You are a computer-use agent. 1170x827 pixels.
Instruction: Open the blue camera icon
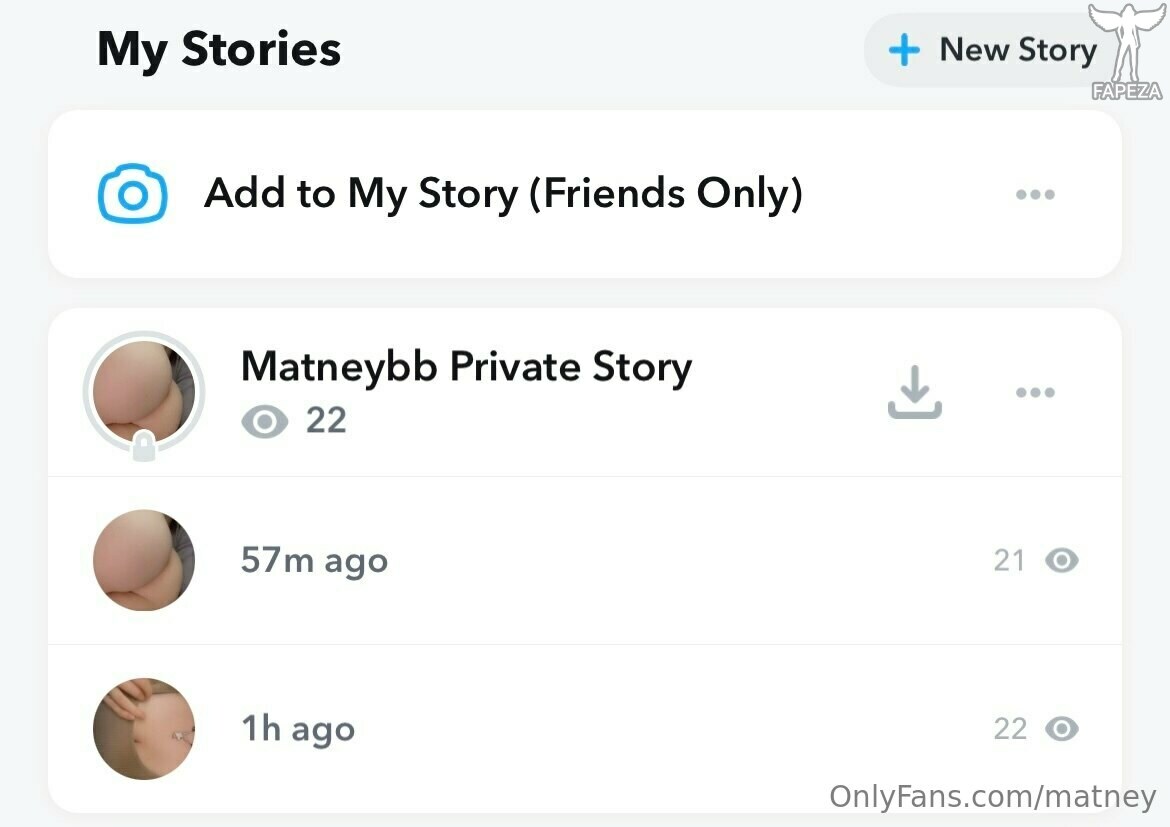(133, 194)
